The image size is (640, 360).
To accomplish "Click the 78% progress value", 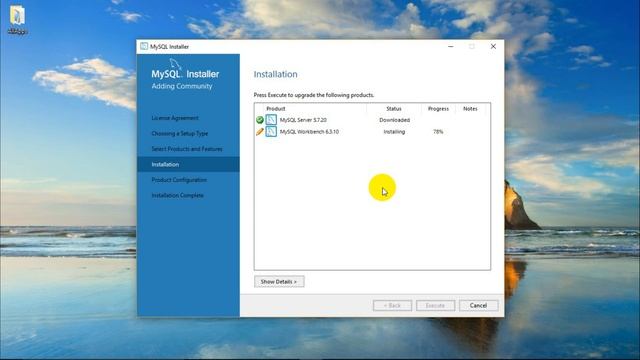I will coord(438,132).
